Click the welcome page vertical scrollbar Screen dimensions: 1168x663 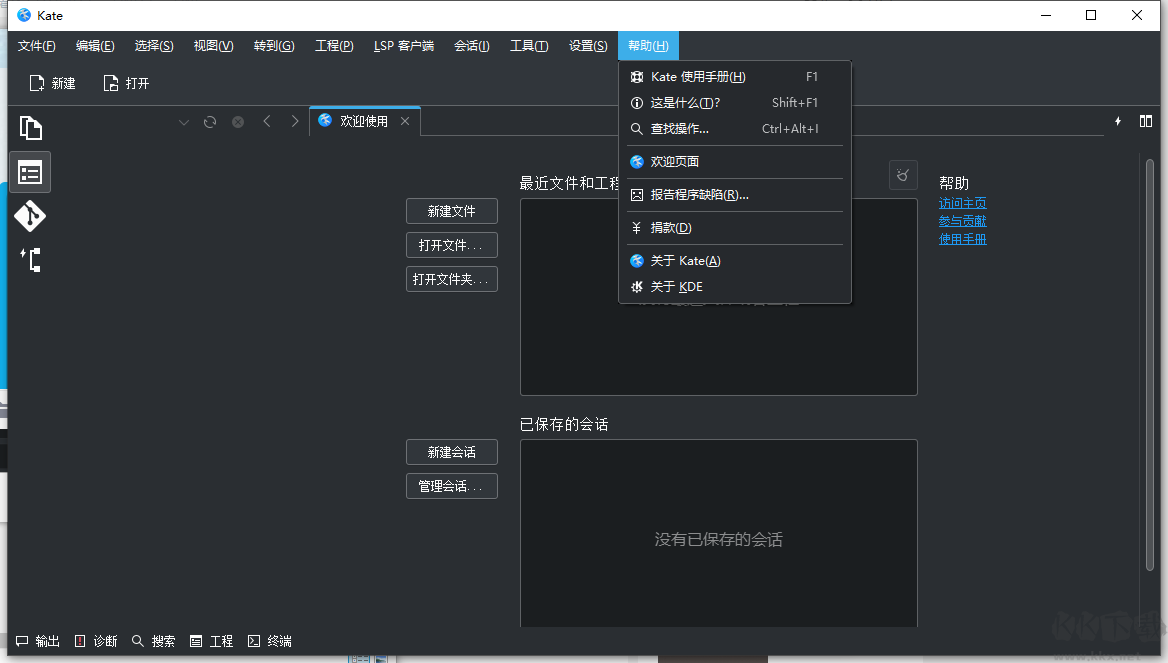click(x=1150, y=360)
